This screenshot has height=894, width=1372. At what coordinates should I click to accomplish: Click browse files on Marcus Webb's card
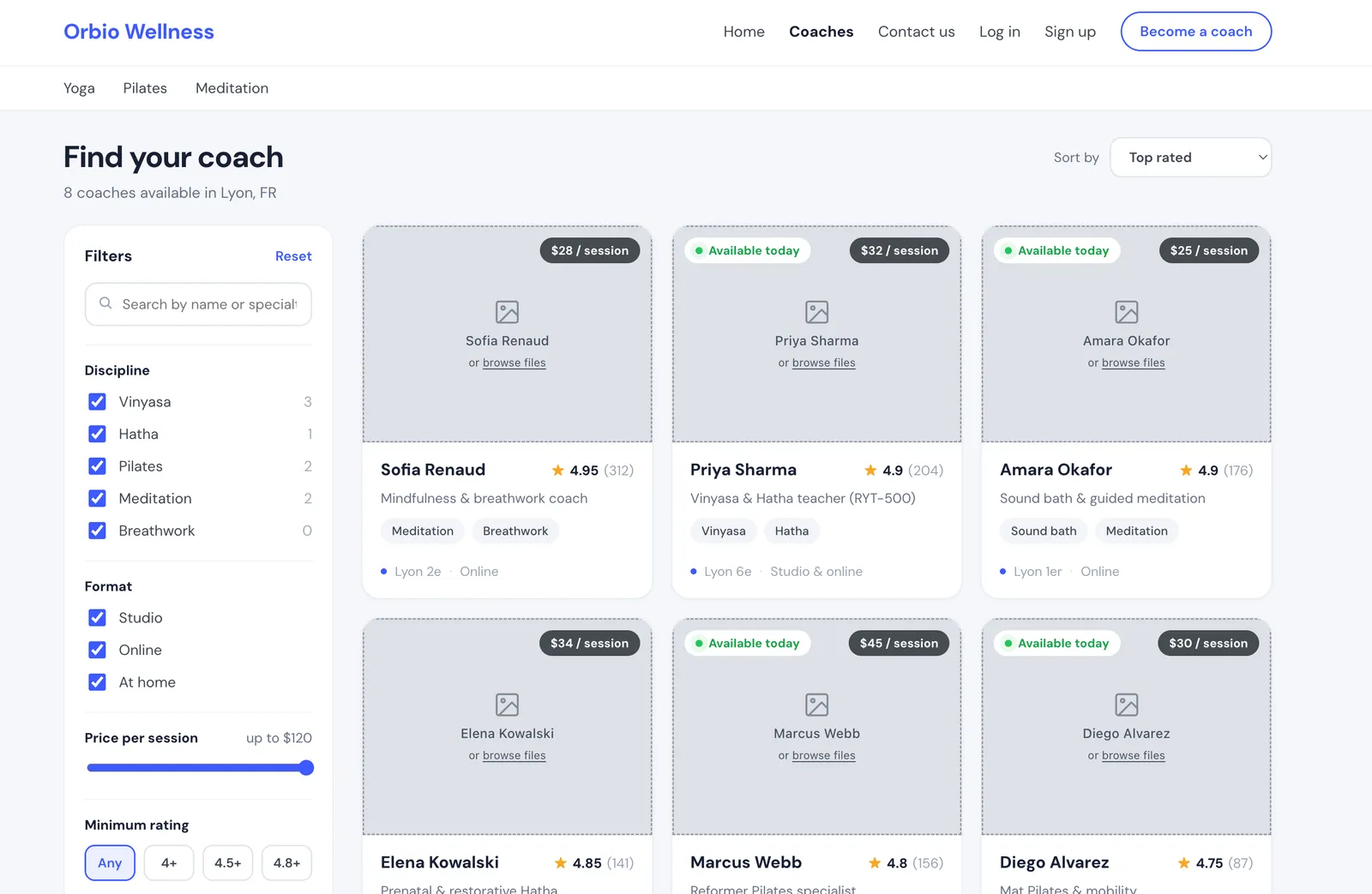[823, 756]
